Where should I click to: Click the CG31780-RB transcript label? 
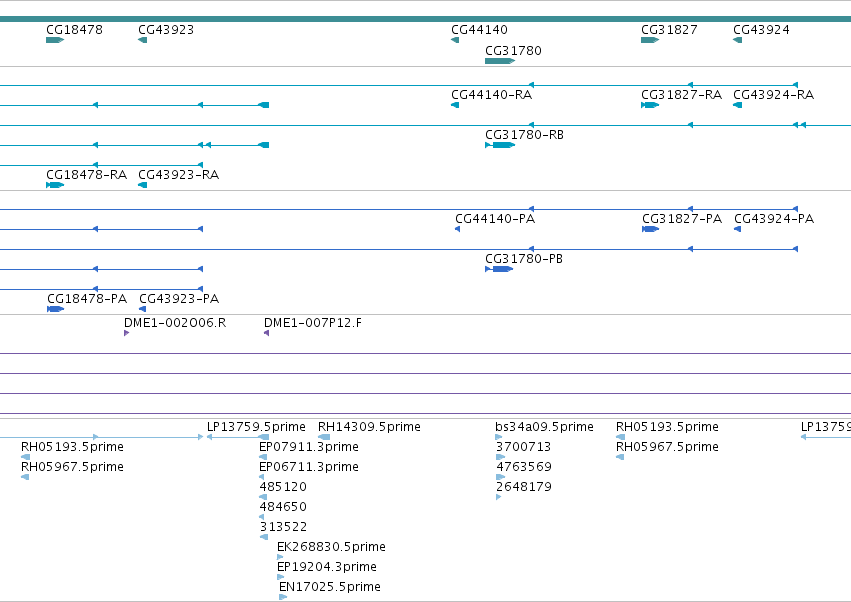tap(524, 135)
